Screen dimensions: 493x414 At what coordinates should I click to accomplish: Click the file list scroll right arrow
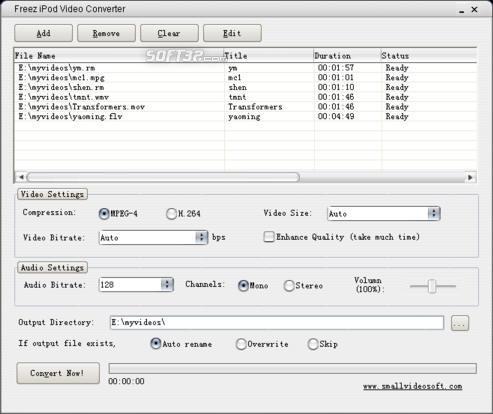470,177
